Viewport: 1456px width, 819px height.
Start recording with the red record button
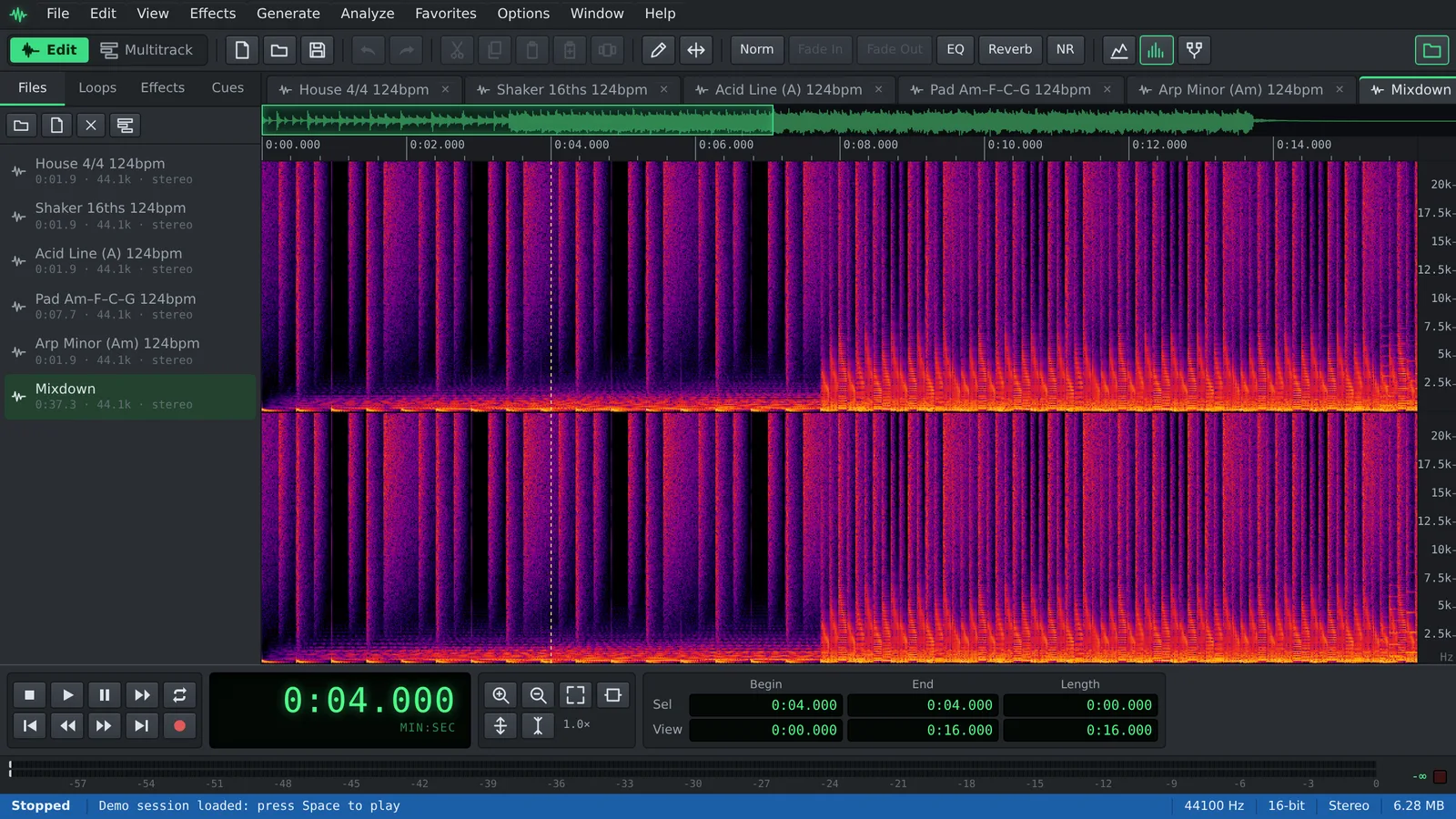click(179, 725)
